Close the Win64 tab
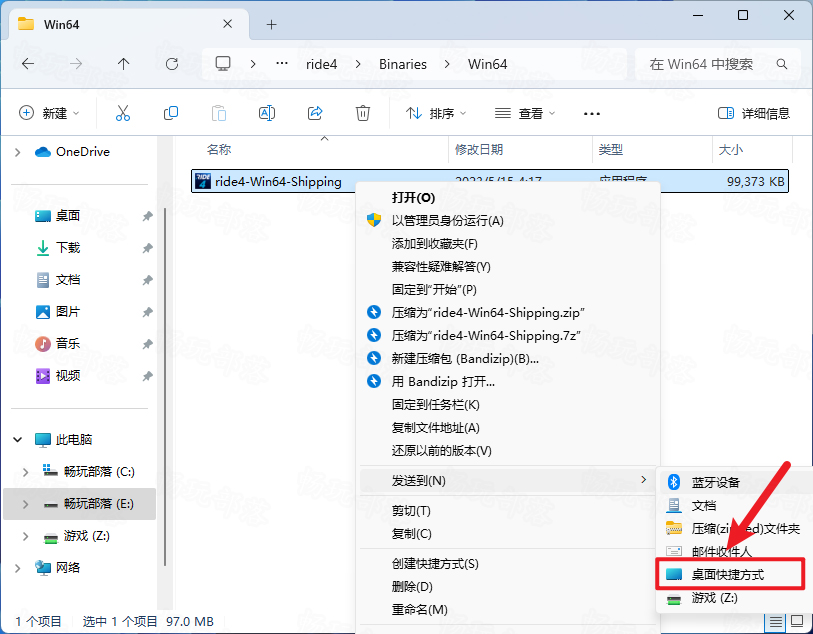 pyautogui.click(x=227, y=24)
